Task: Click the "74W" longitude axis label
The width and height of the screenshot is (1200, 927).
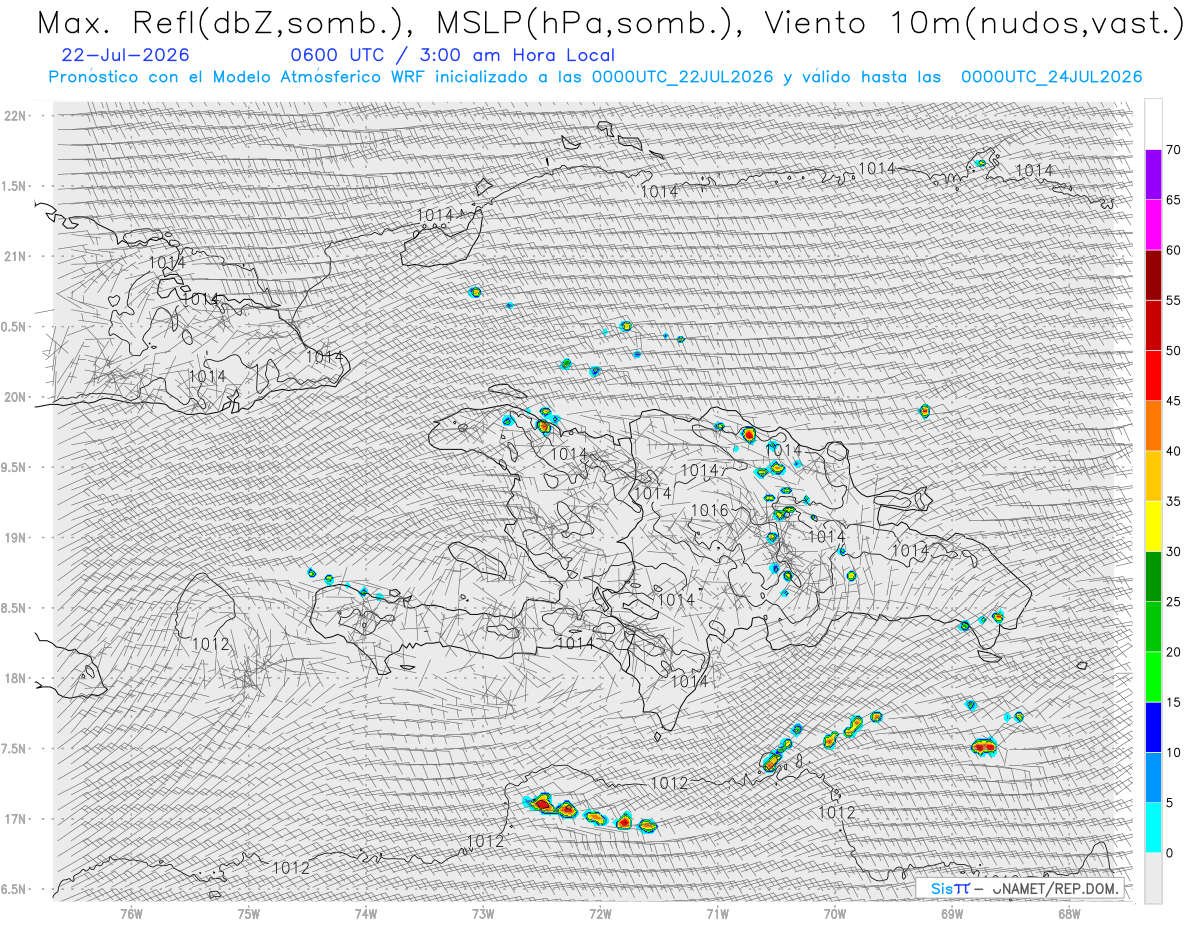Action: [366, 913]
